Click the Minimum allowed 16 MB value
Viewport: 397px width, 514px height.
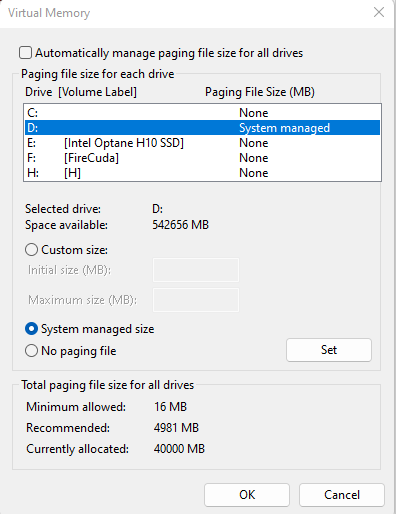170,407
